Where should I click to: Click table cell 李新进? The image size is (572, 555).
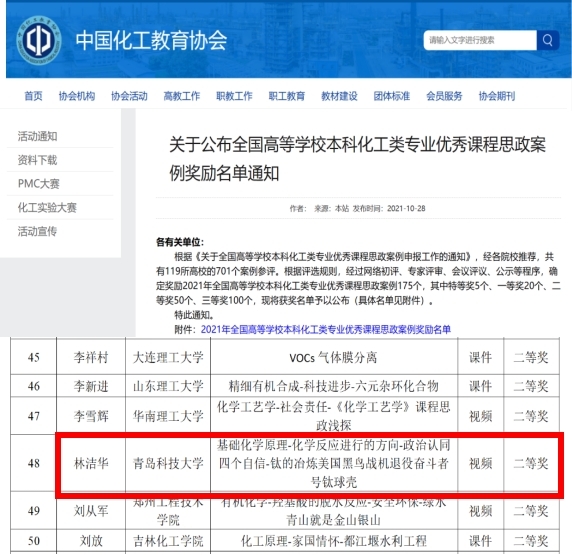tap(91, 386)
